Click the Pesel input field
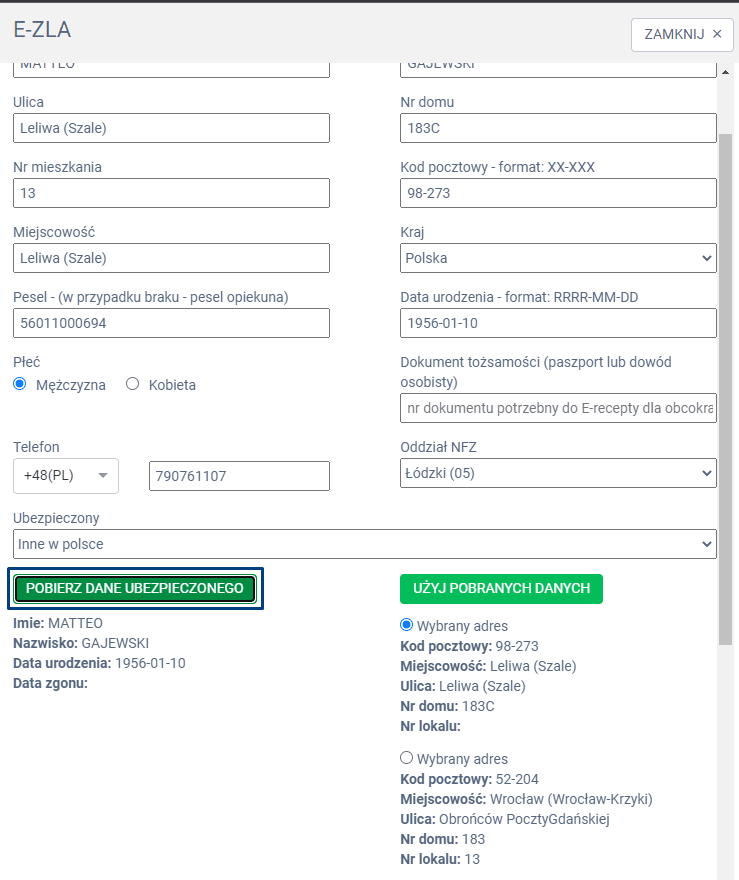The image size is (739, 880). pos(171,323)
